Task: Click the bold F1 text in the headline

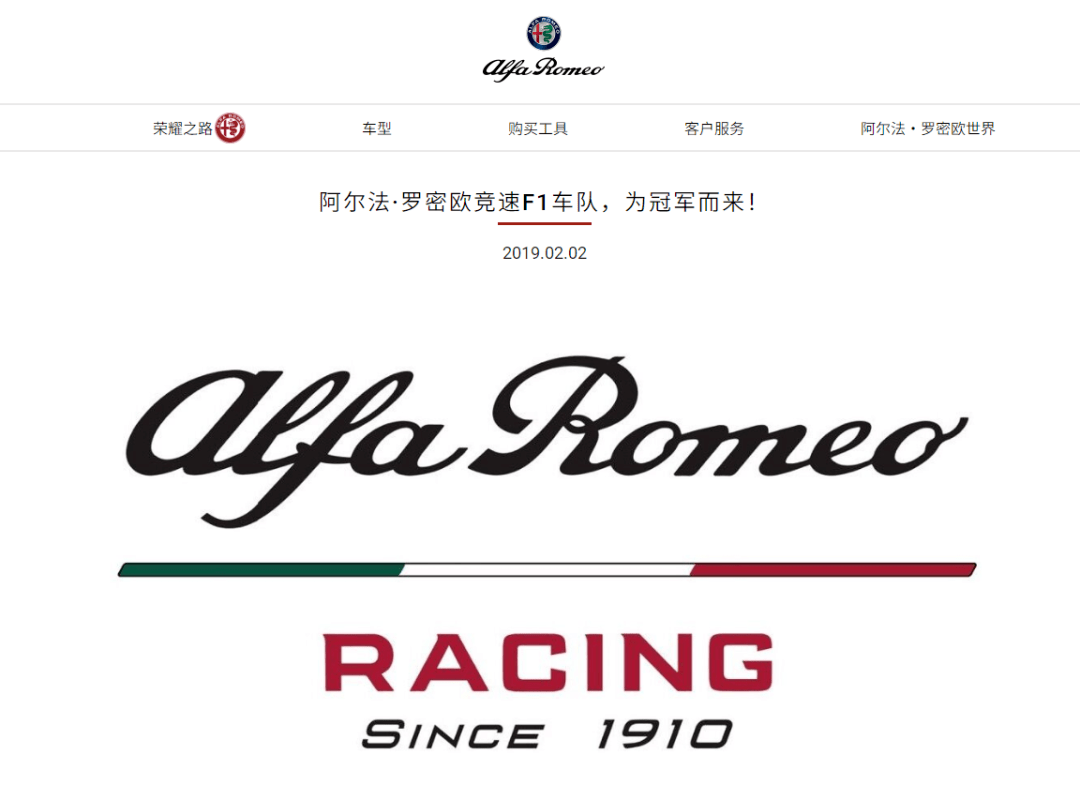Action: [x=535, y=202]
